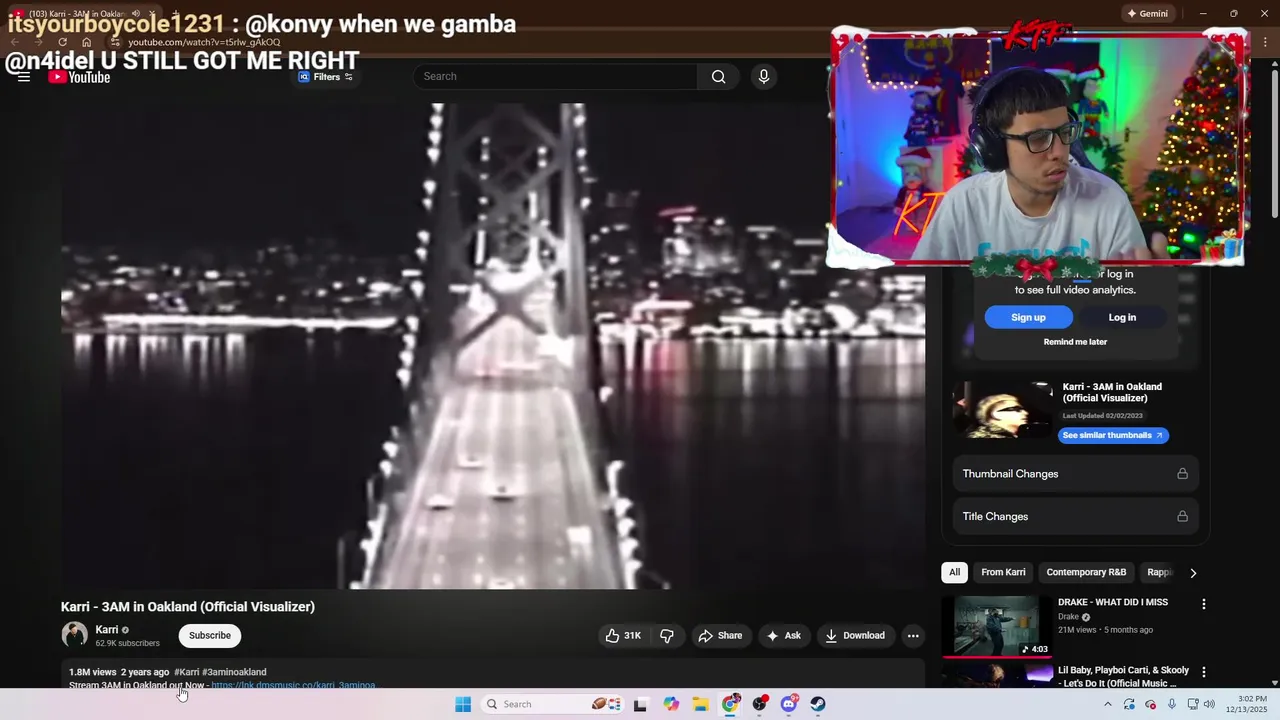The image size is (1280, 720).
Task: Open Discord from the taskbar
Action: (x=789, y=704)
